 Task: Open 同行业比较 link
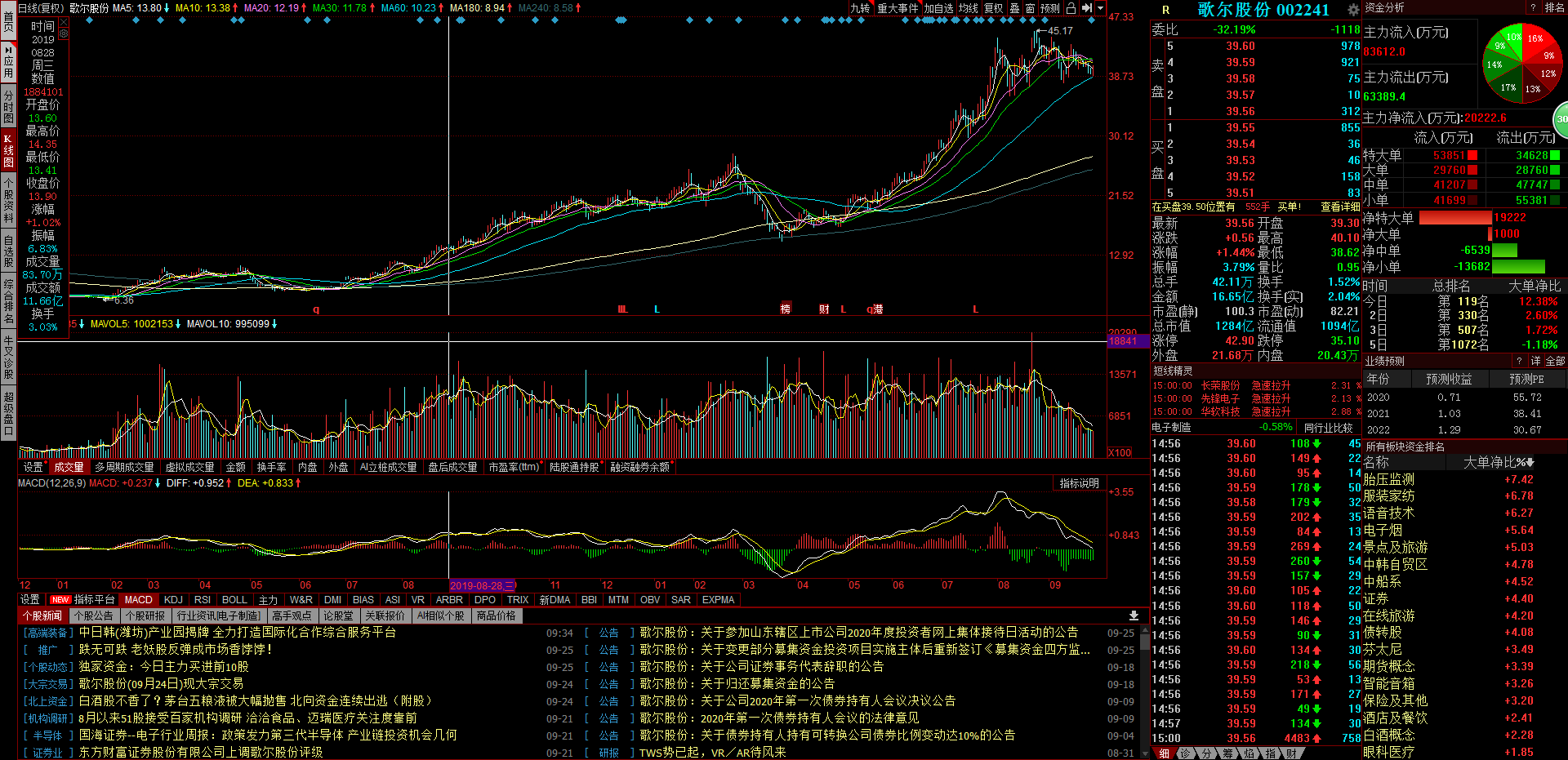[x=1328, y=427]
